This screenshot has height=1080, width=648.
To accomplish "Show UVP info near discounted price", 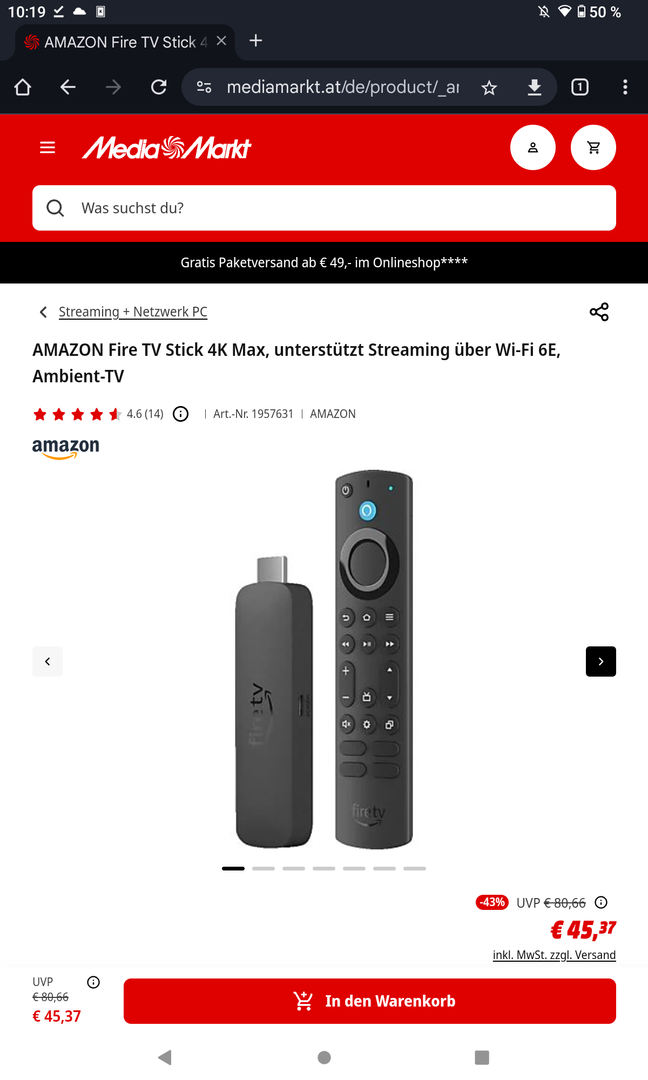I will [601, 902].
